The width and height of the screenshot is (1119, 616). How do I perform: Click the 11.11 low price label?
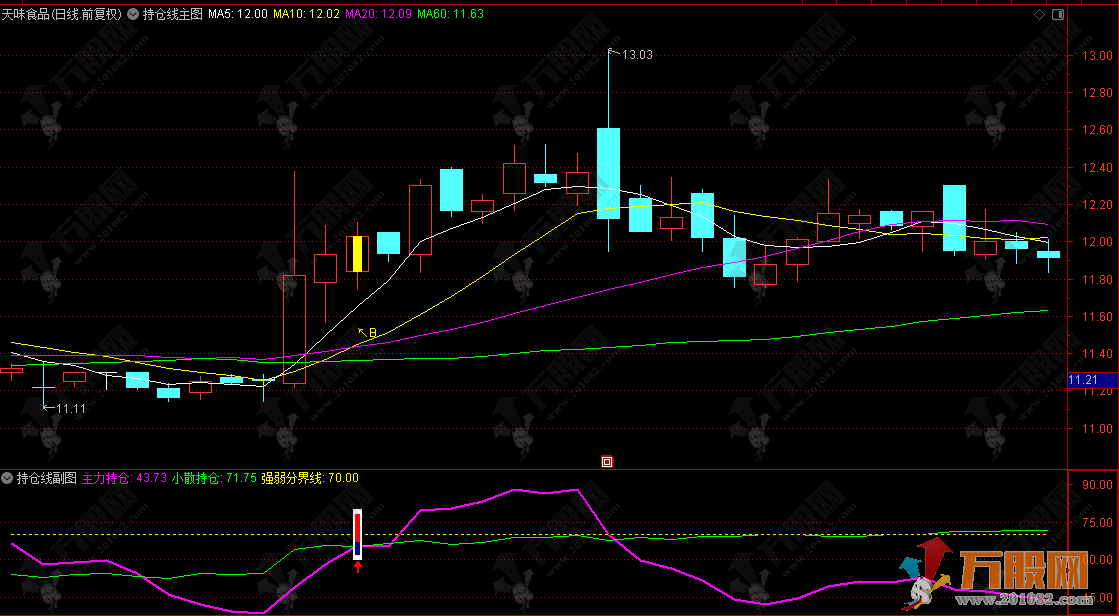pyautogui.click(x=70, y=408)
